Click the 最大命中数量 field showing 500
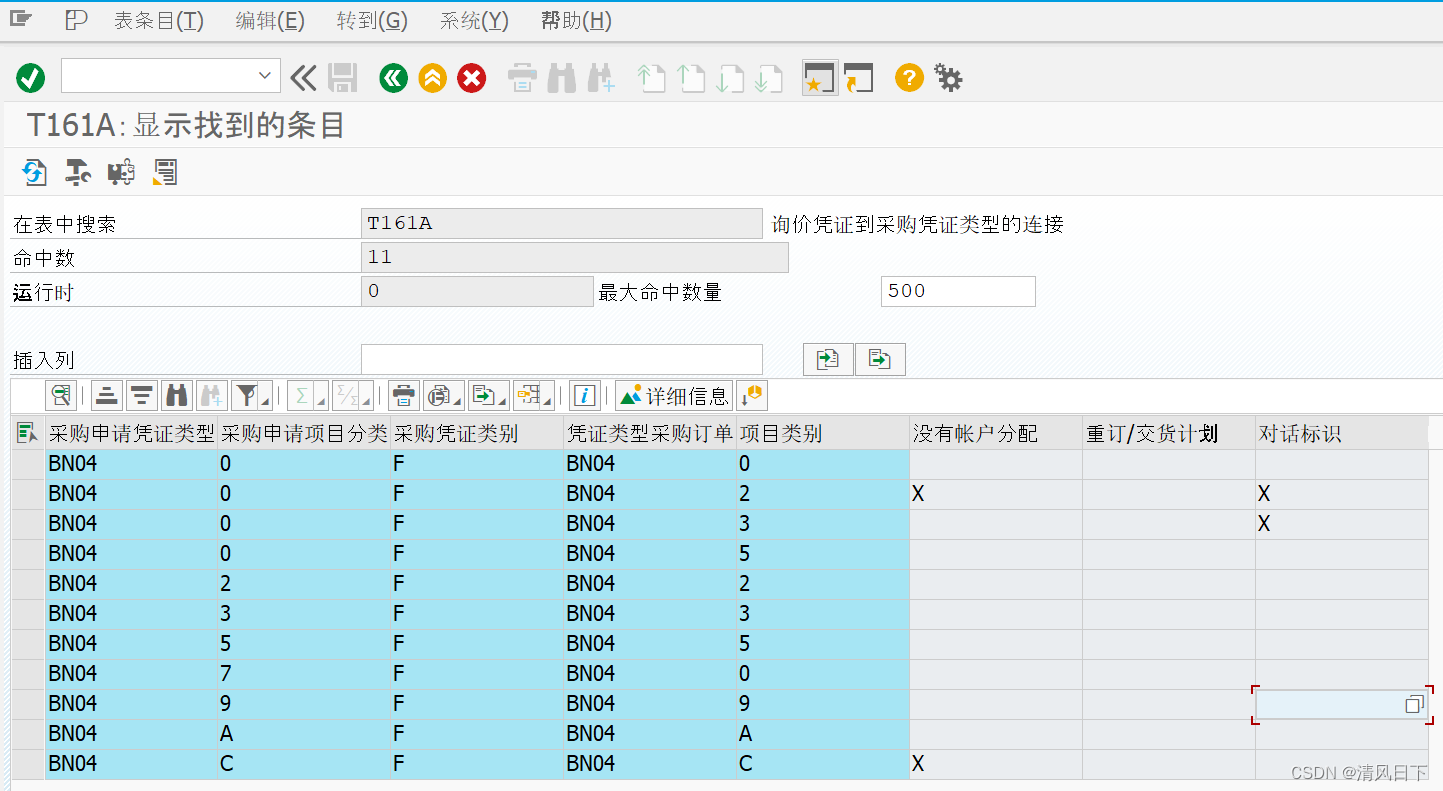The width and height of the screenshot is (1443, 791). click(957, 291)
